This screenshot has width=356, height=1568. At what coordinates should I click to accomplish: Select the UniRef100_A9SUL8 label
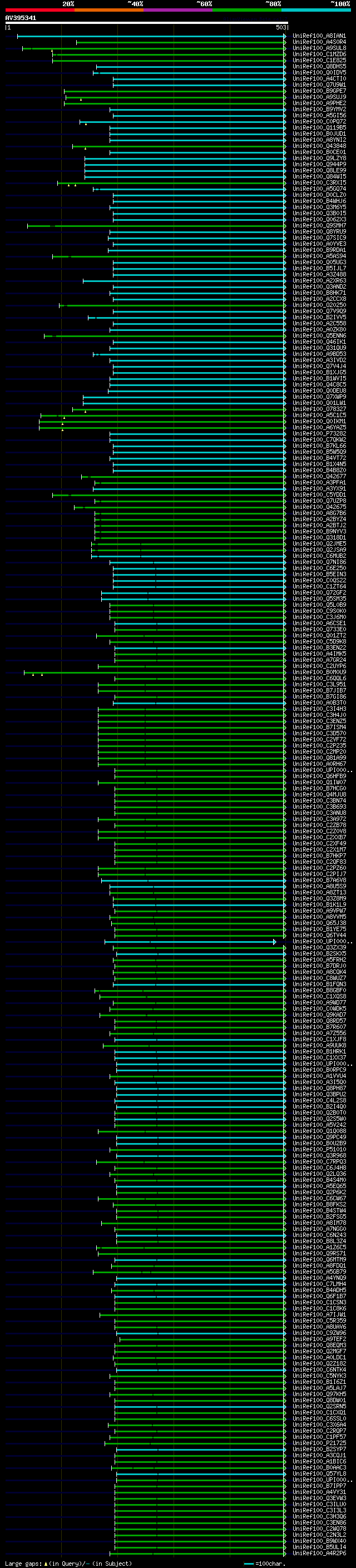click(x=319, y=49)
